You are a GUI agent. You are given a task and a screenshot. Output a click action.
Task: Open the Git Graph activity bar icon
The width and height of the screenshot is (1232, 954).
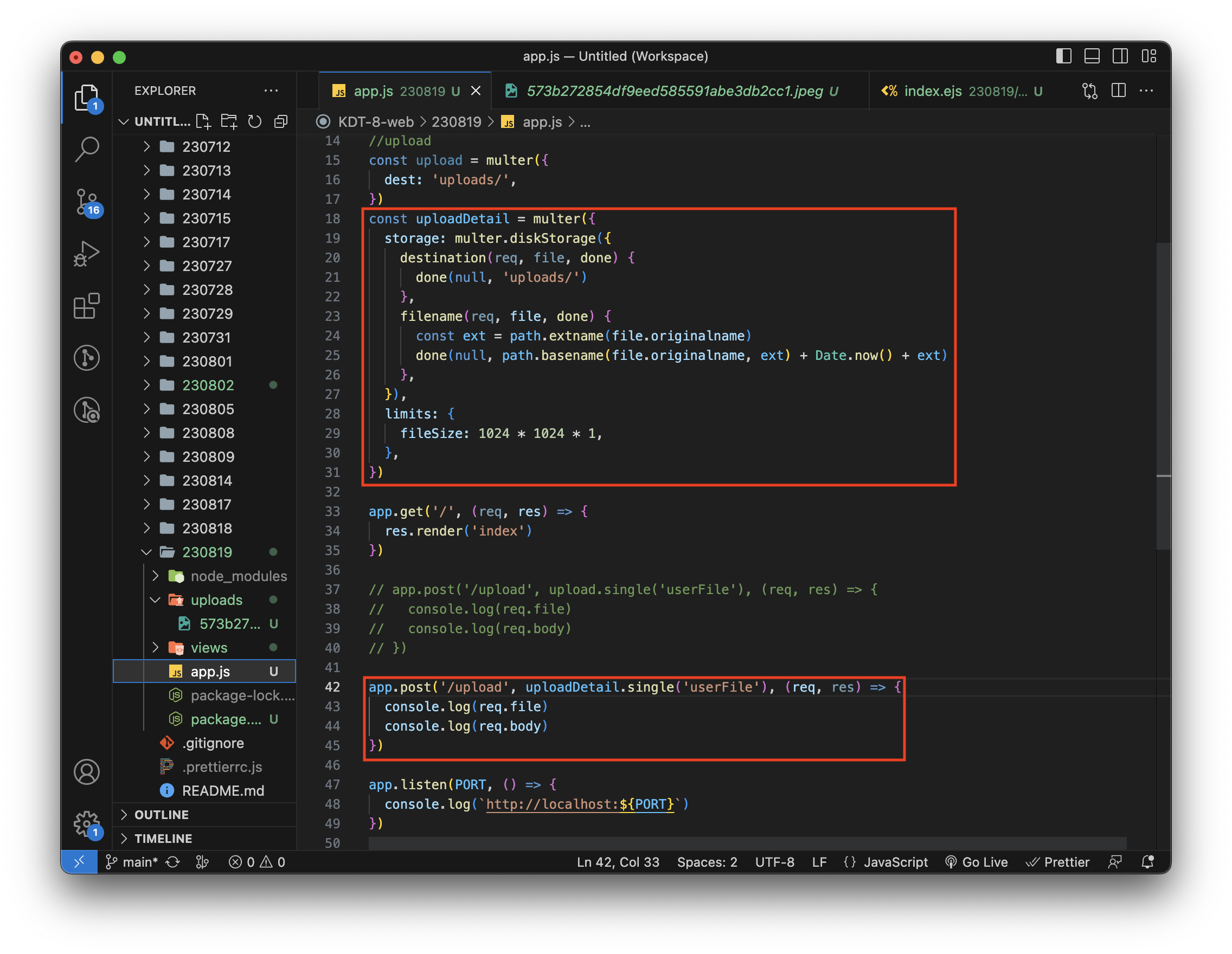[x=86, y=358]
